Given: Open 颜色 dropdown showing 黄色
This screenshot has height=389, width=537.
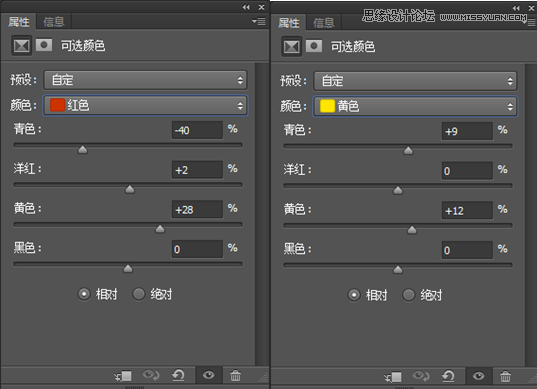Looking at the screenshot, I should (415, 106).
